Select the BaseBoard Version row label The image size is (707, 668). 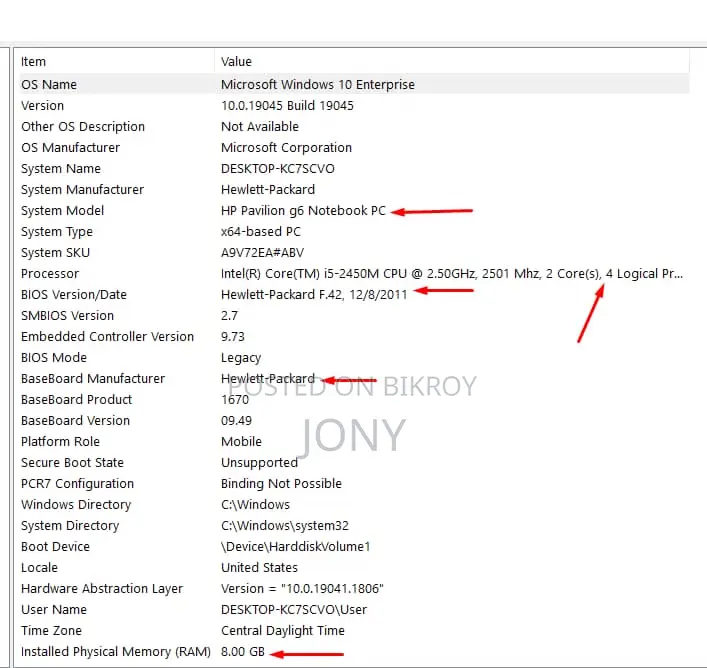click(x=75, y=421)
